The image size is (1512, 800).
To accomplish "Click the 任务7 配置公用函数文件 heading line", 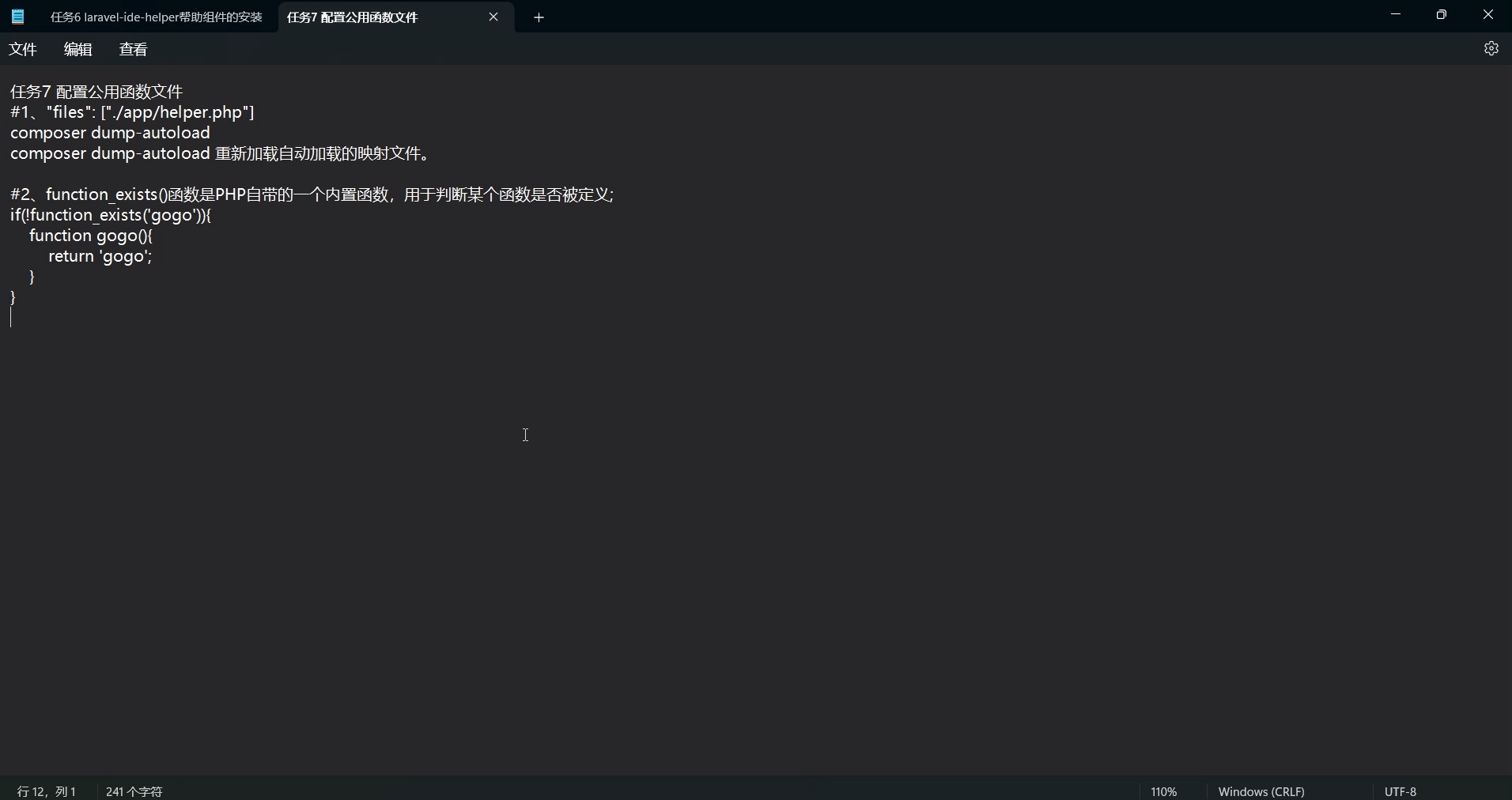I will 94,91.
